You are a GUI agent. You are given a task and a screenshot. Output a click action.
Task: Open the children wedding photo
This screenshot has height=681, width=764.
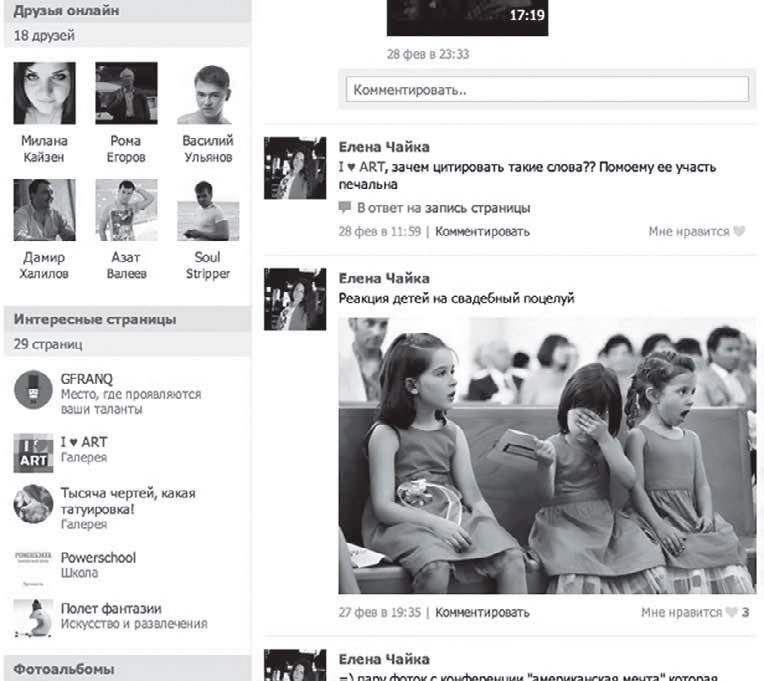[547, 456]
